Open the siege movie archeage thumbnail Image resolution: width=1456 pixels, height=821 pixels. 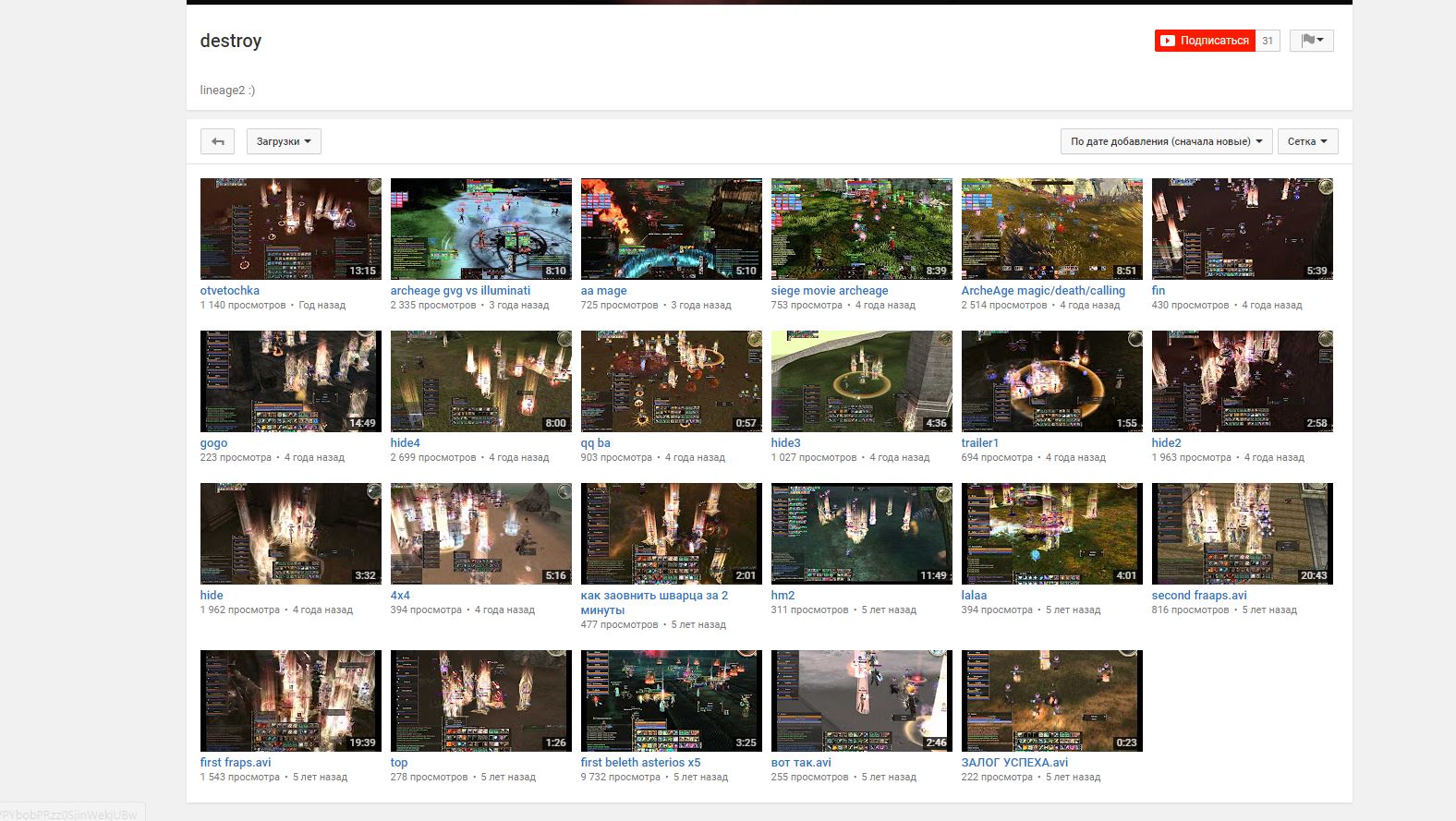point(862,229)
